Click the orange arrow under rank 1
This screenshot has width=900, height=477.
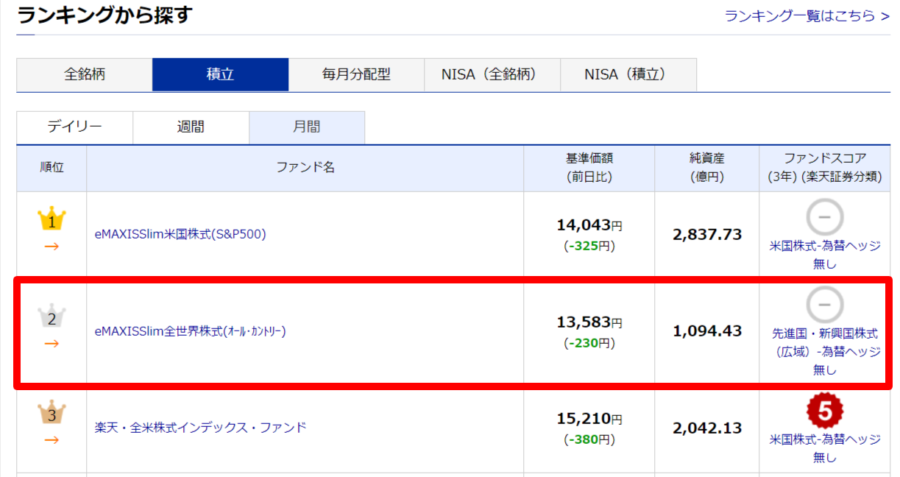(x=52, y=247)
